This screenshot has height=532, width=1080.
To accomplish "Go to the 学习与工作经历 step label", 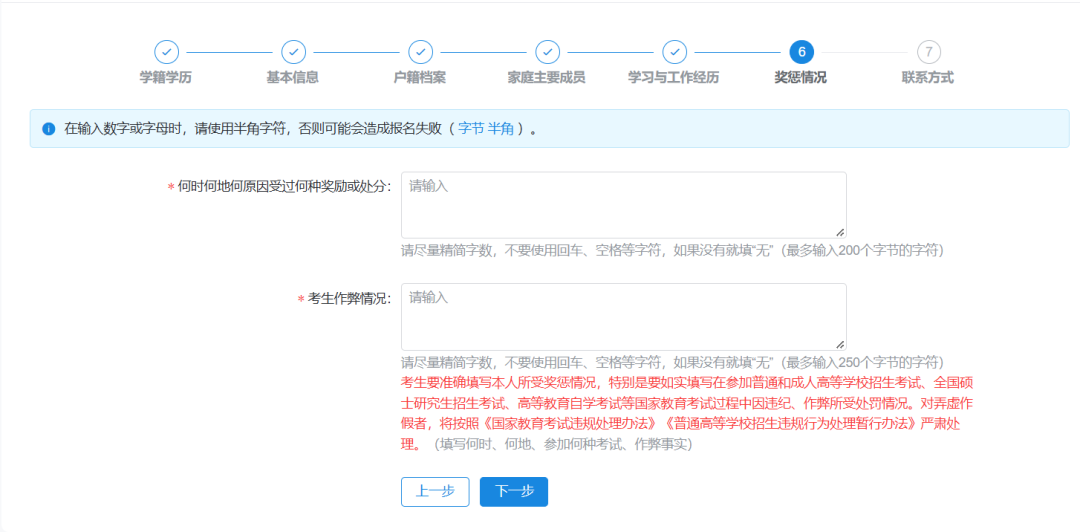I will (674, 77).
